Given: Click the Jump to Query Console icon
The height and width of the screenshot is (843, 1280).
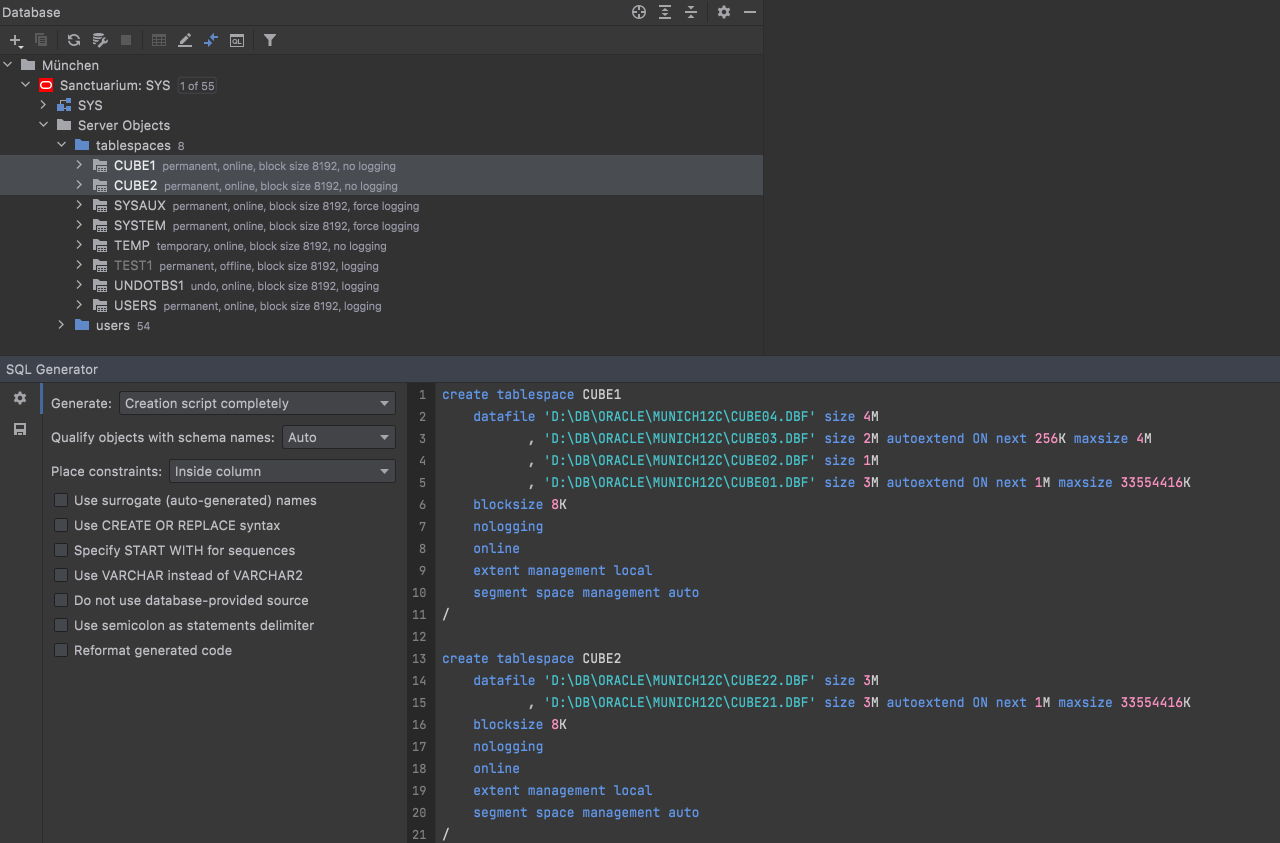Looking at the screenshot, I should coord(237,40).
